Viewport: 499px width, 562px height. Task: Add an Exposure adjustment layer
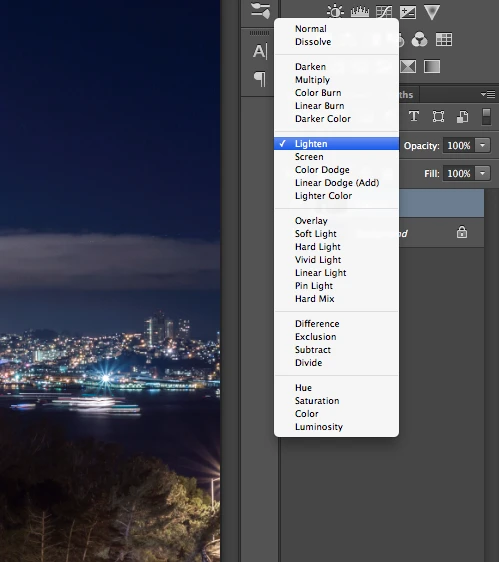pos(408,12)
